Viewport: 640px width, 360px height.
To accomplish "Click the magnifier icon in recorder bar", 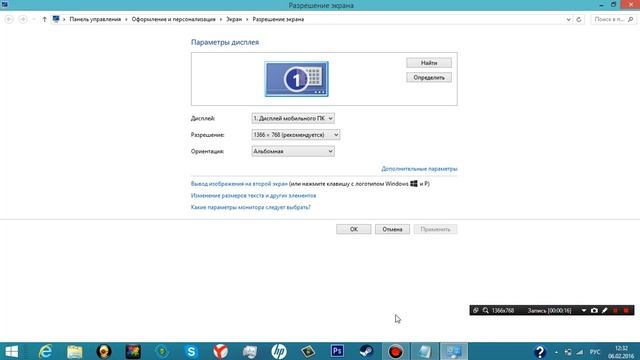I will point(486,311).
